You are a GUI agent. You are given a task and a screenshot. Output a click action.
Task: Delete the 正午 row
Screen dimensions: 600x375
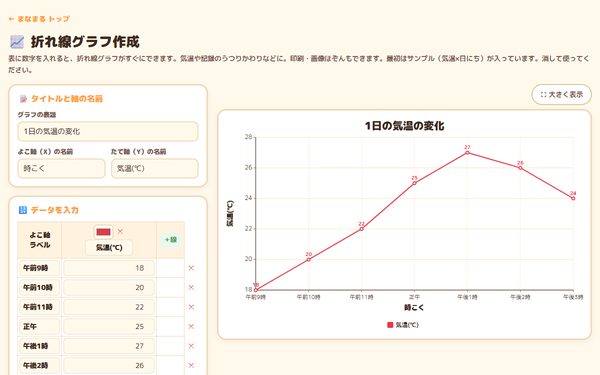(191, 326)
